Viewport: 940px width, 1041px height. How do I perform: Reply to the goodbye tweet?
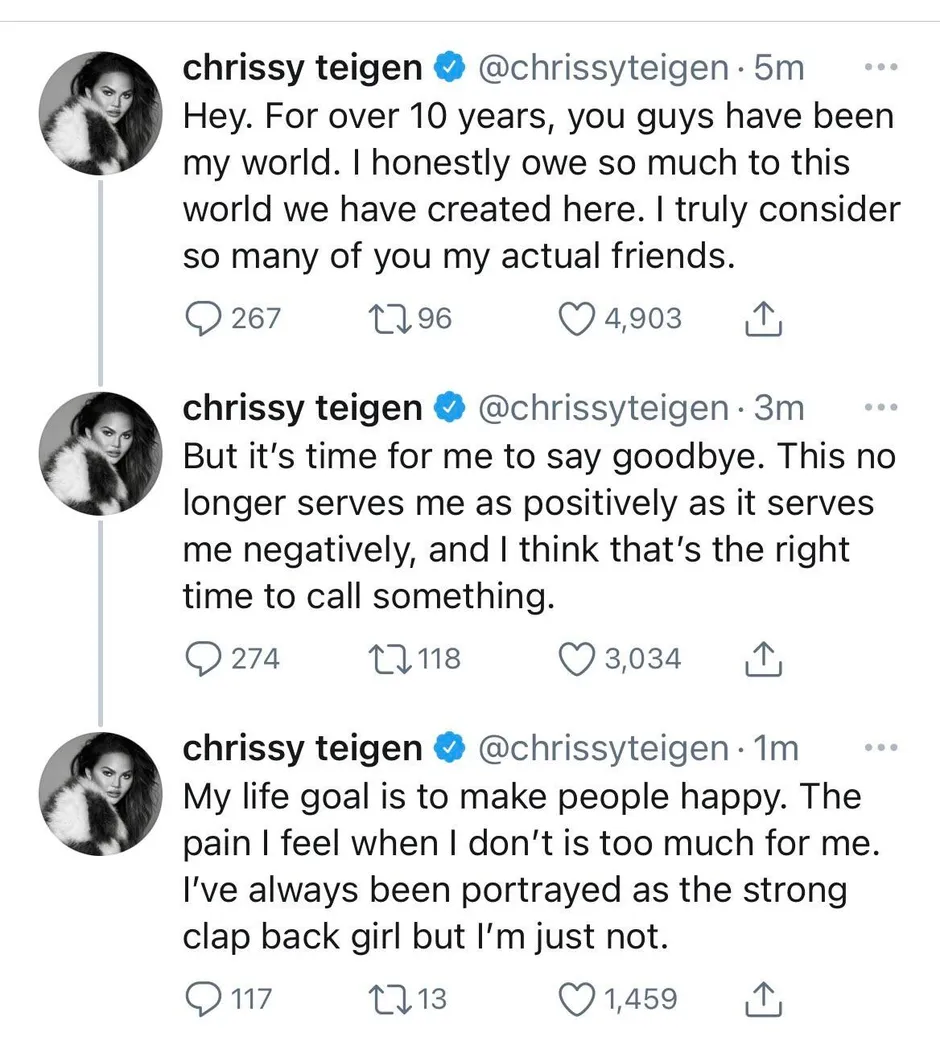pyautogui.click(x=205, y=658)
